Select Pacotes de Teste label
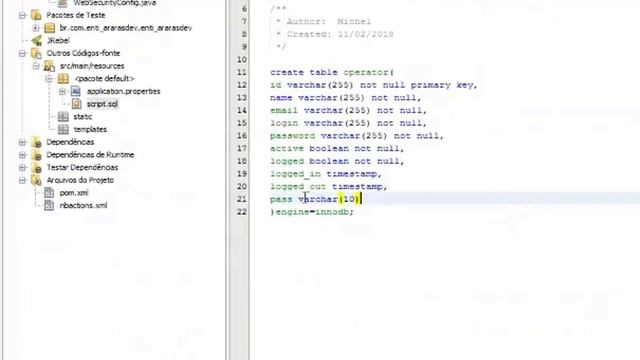Image resolution: width=640 pixels, height=360 pixels. click(x=76, y=15)
